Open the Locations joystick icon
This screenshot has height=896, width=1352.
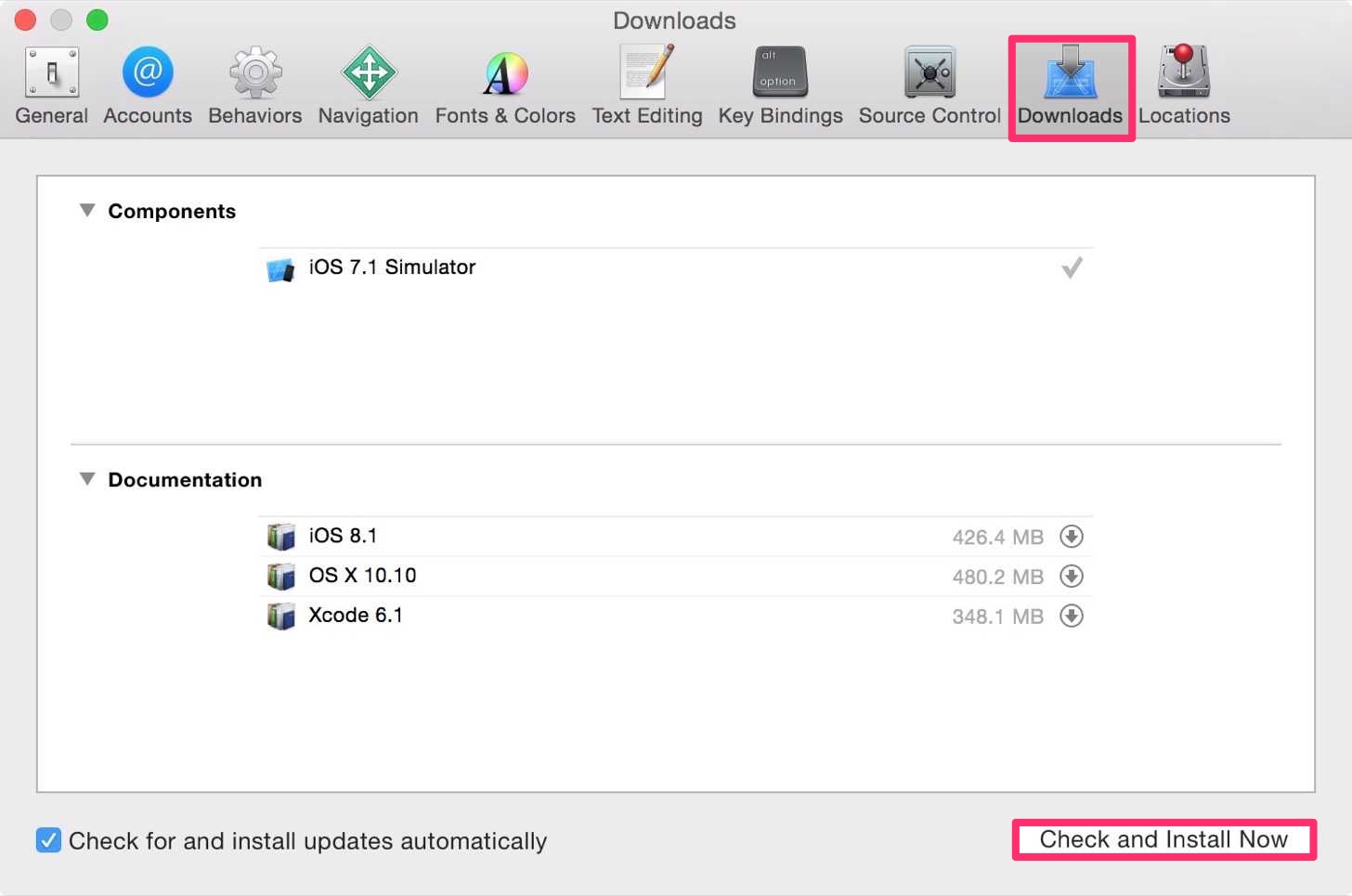(1184, 71)
